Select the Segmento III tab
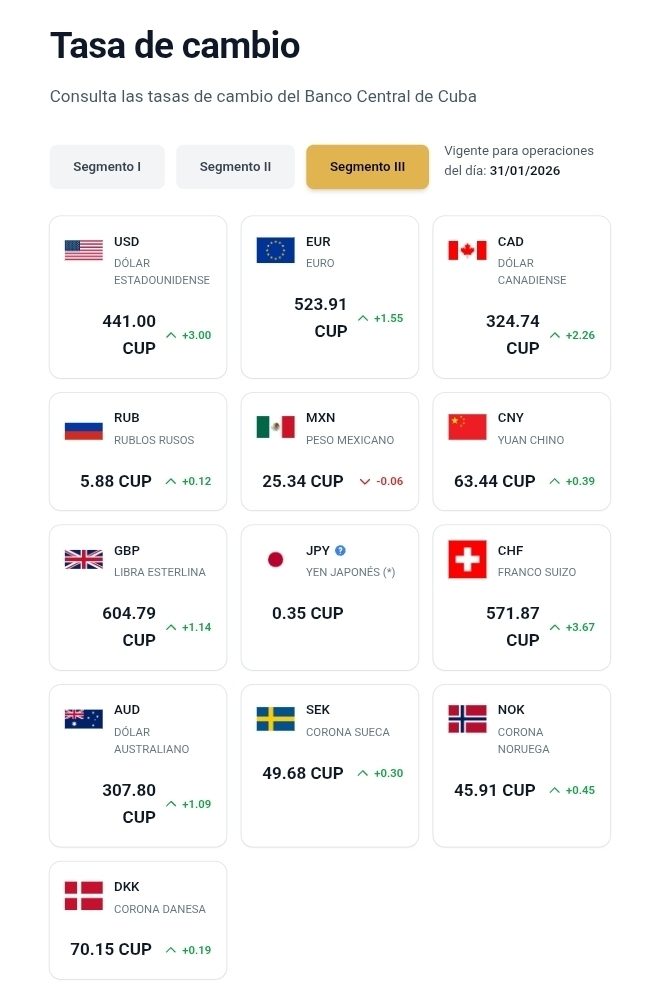The image size is (647, 1000). (367, 167)
